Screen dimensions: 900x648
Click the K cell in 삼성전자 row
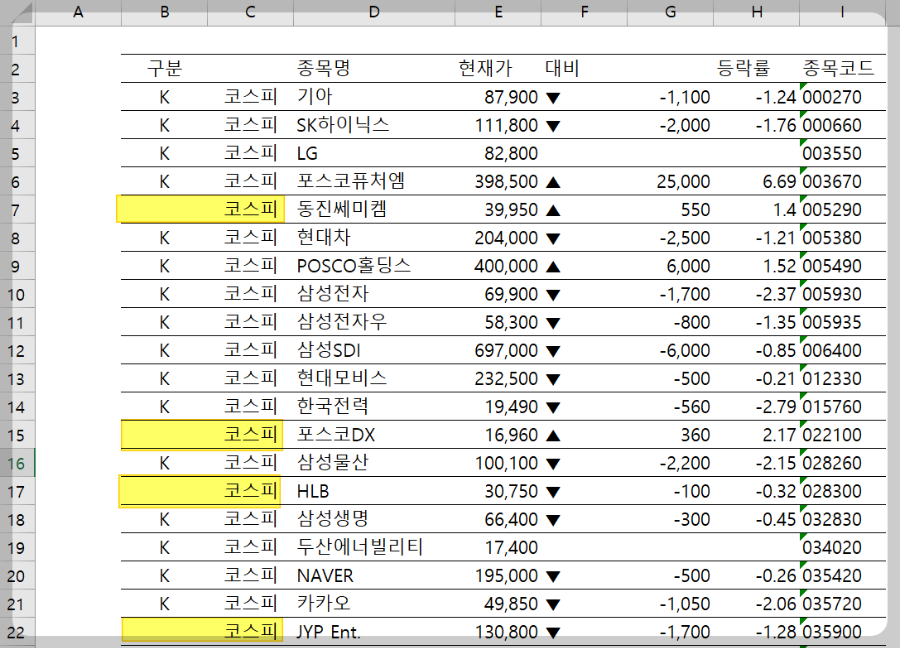(x=164, y=294)
